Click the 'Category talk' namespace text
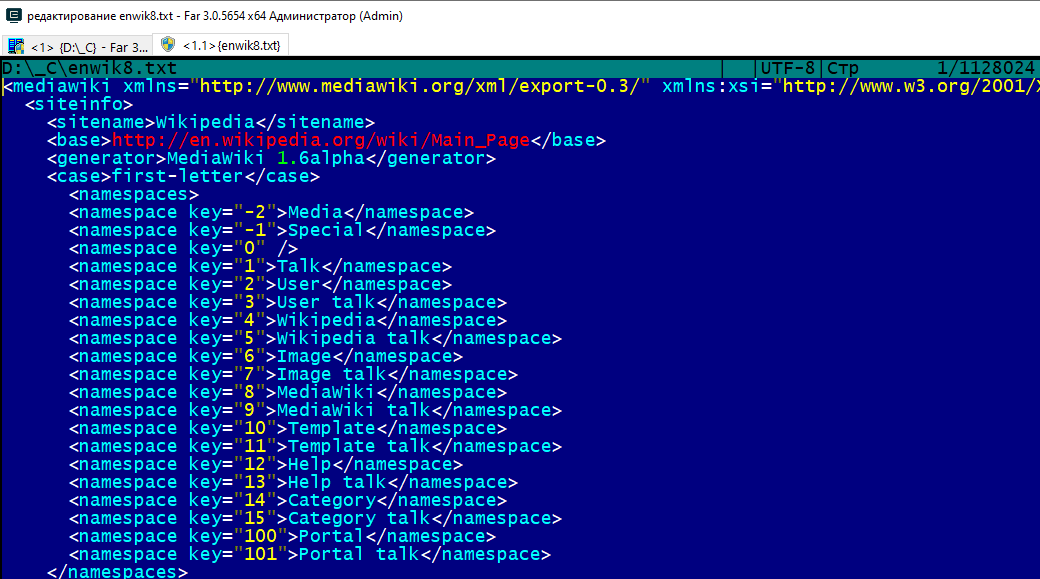 (x=359, y=518)
